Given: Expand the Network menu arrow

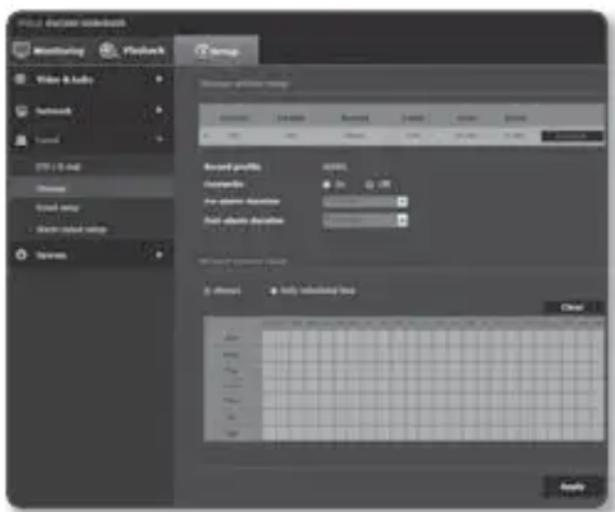Looking at the screenshot, I should [159, 110].
